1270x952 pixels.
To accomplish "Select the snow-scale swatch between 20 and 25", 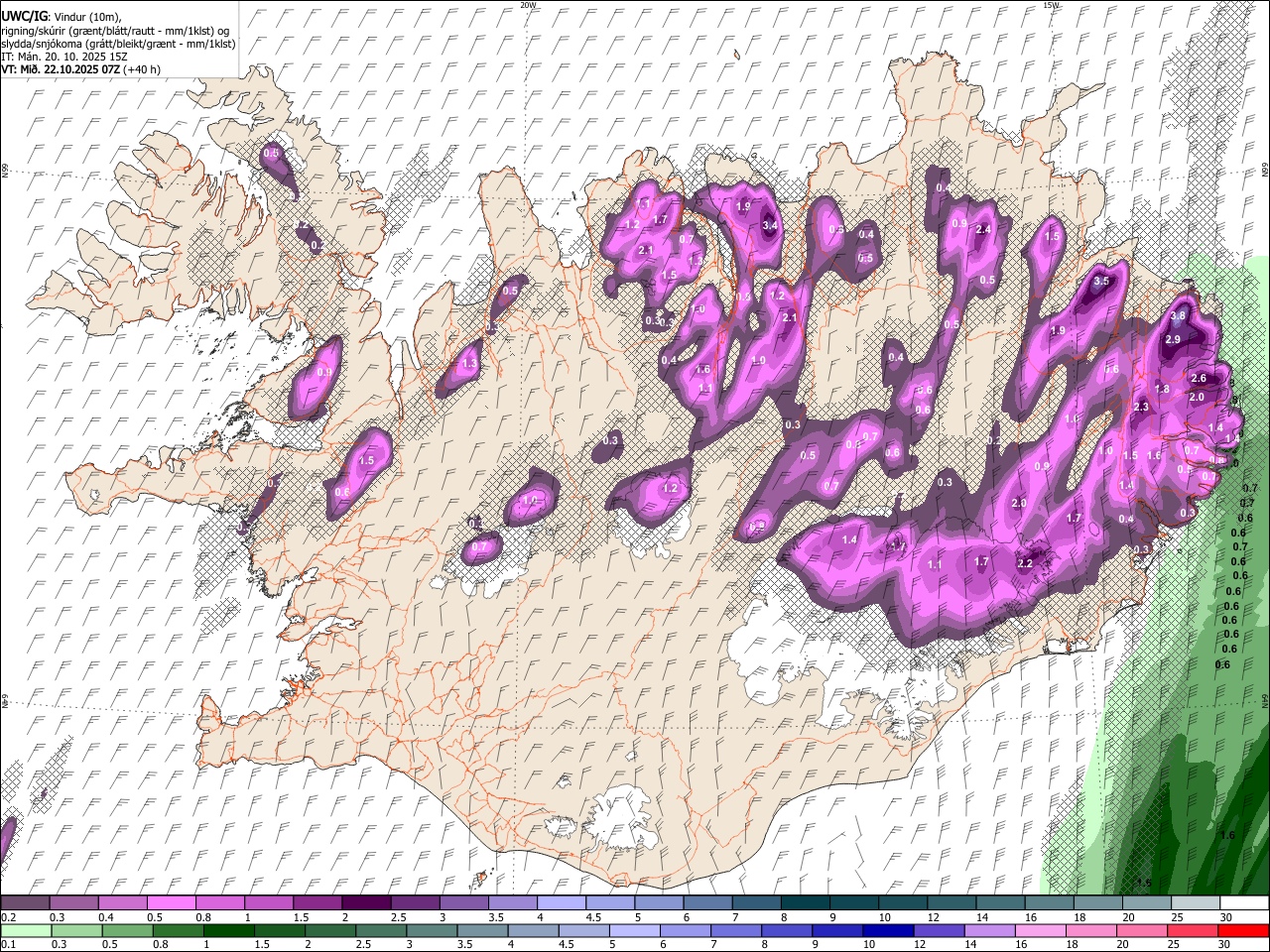I will 1146,902.
